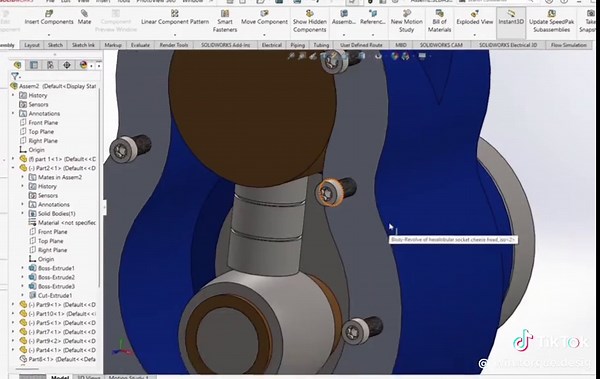
Task: Select Part7<1> component in tree
Action: (x=57, y=332)
